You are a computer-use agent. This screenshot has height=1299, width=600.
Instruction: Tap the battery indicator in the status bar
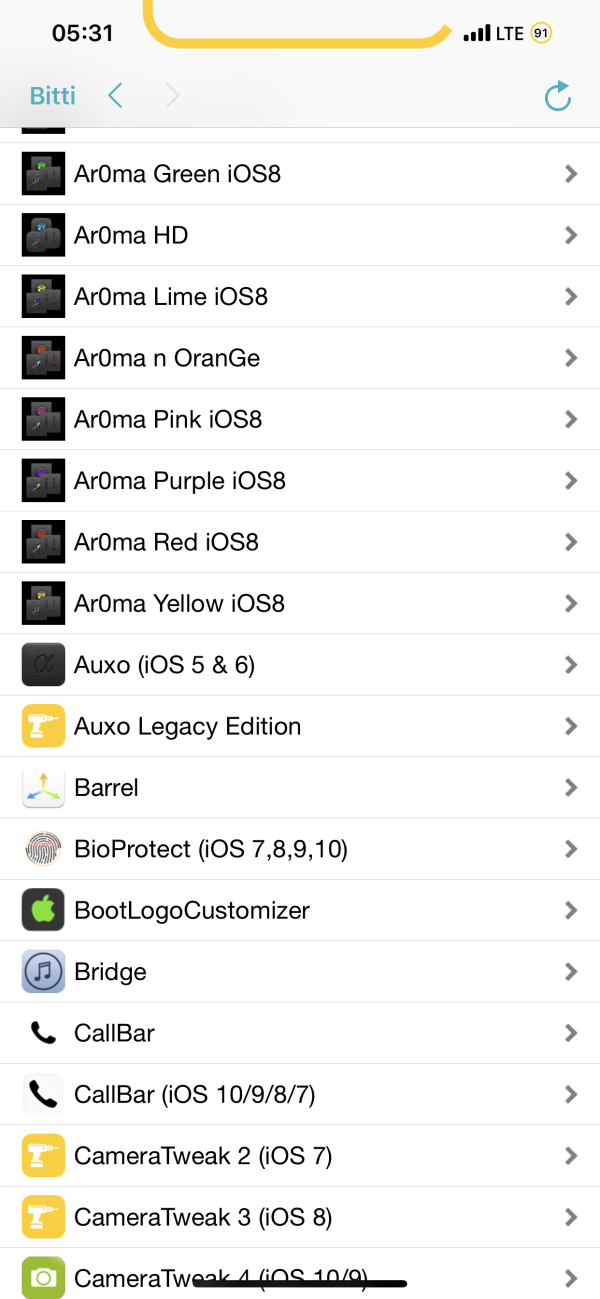tap(541, 33)
